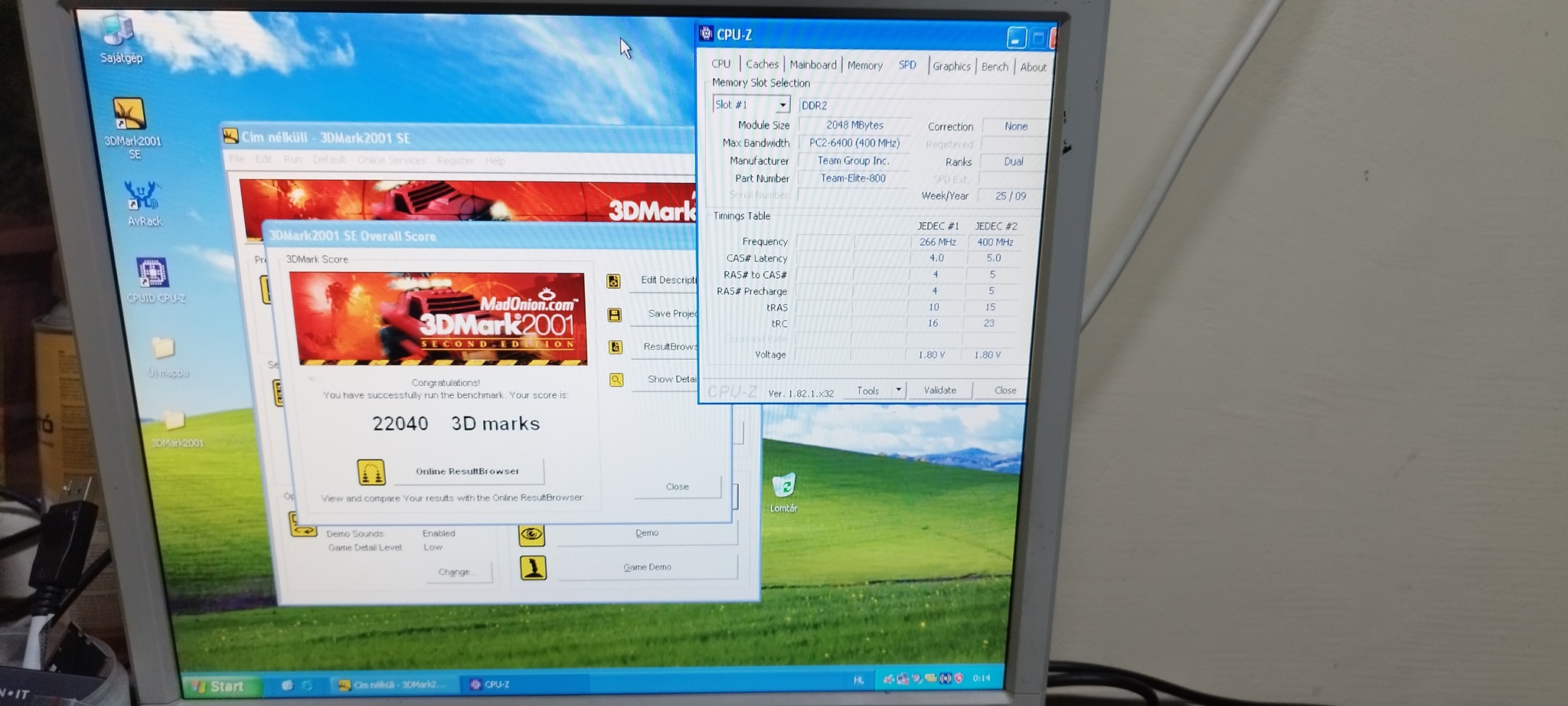Click the Online ResultBrowser button
The height and width of the screenshot is (706, 1568).
pos(468,472)
